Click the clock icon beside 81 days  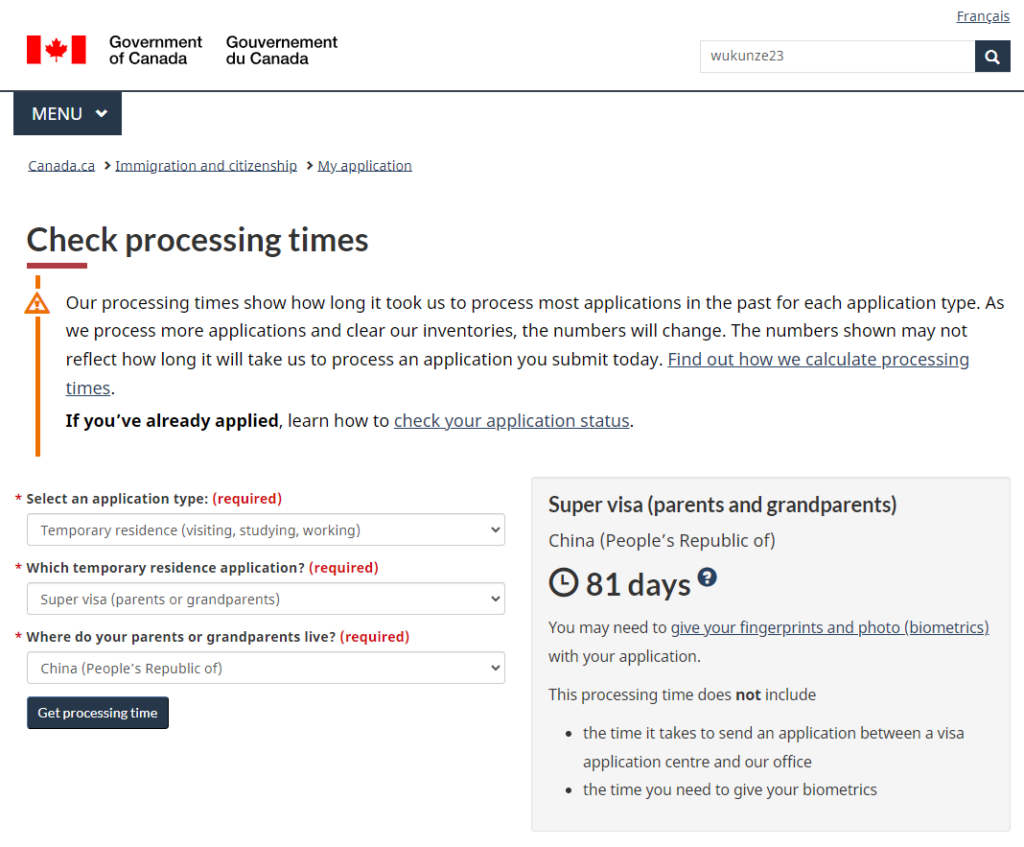click(564, 583)
